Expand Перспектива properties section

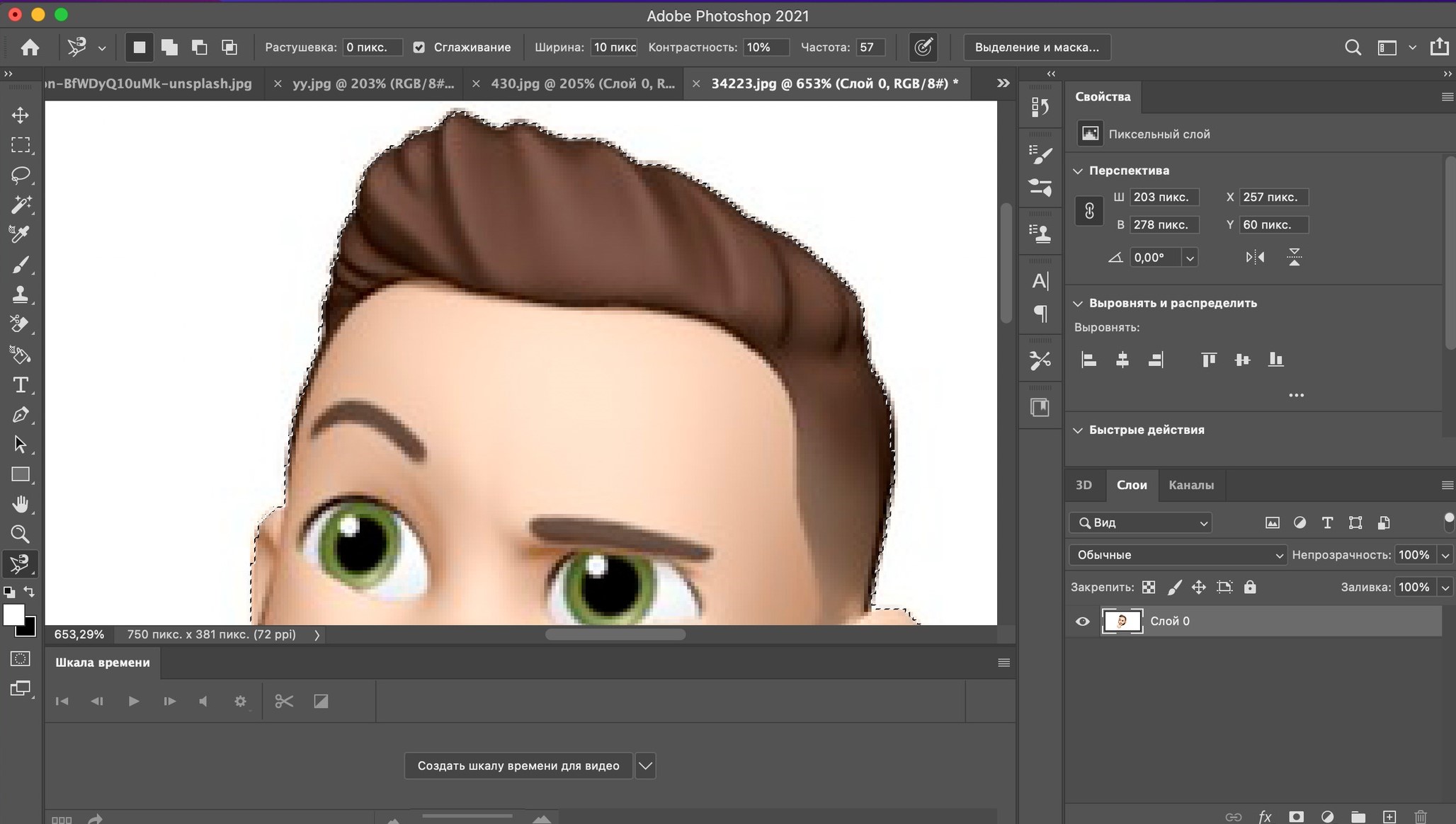1080,169
